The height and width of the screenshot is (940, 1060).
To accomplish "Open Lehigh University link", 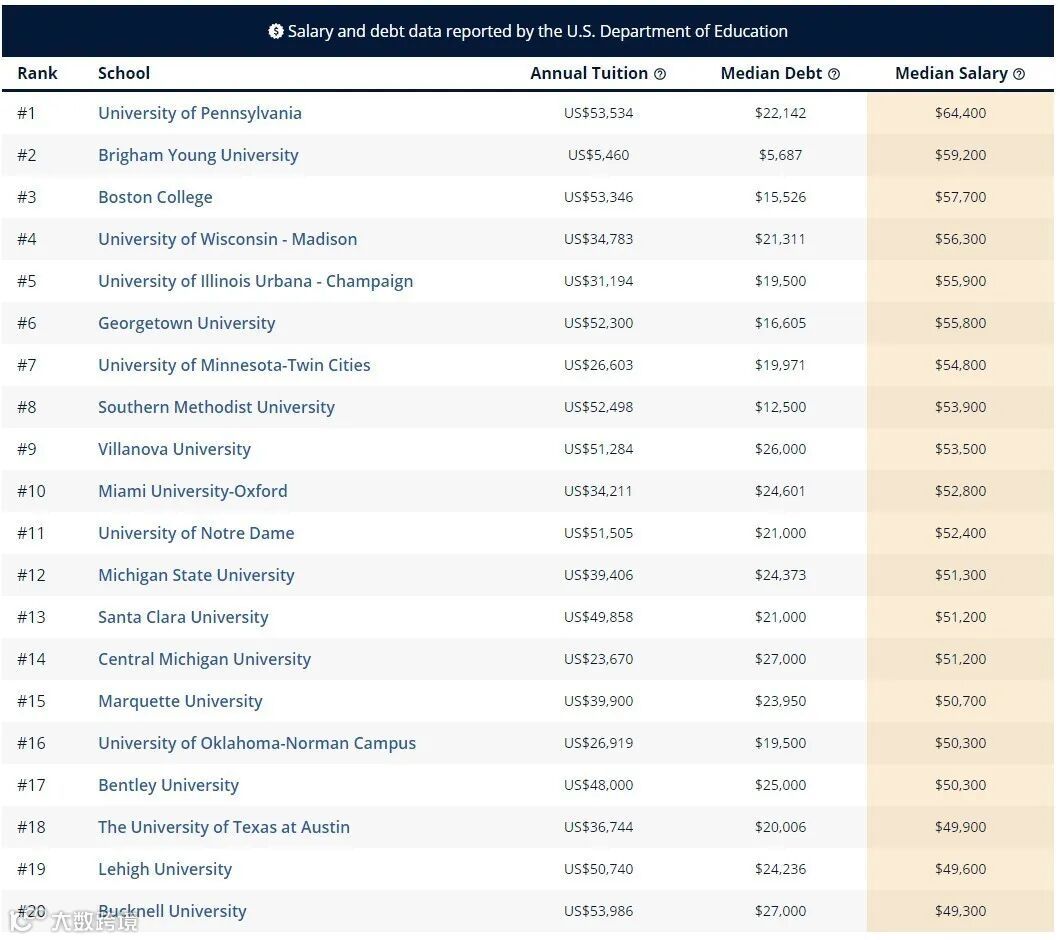I will (165, 868).
